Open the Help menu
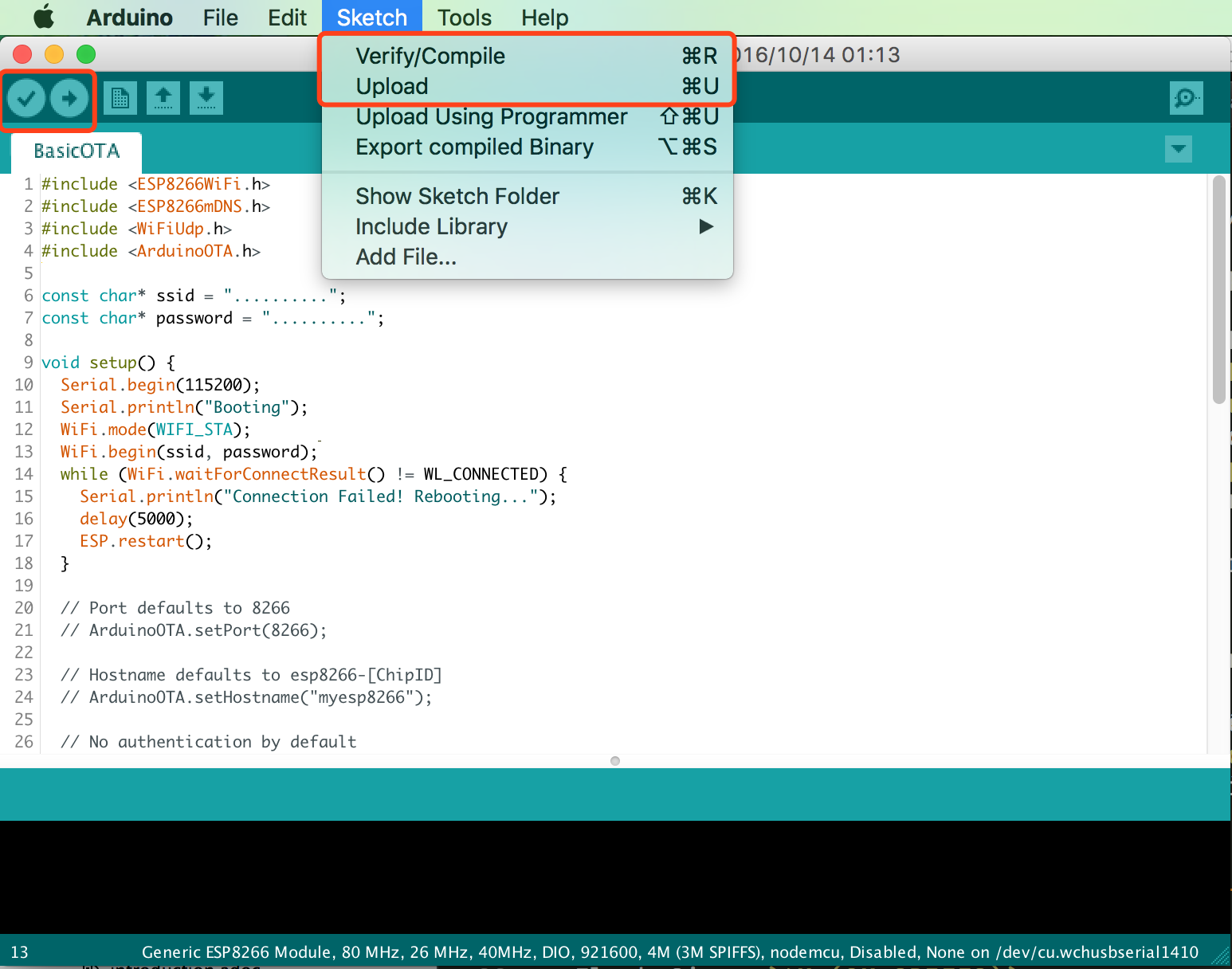 (x=545, y=18)
